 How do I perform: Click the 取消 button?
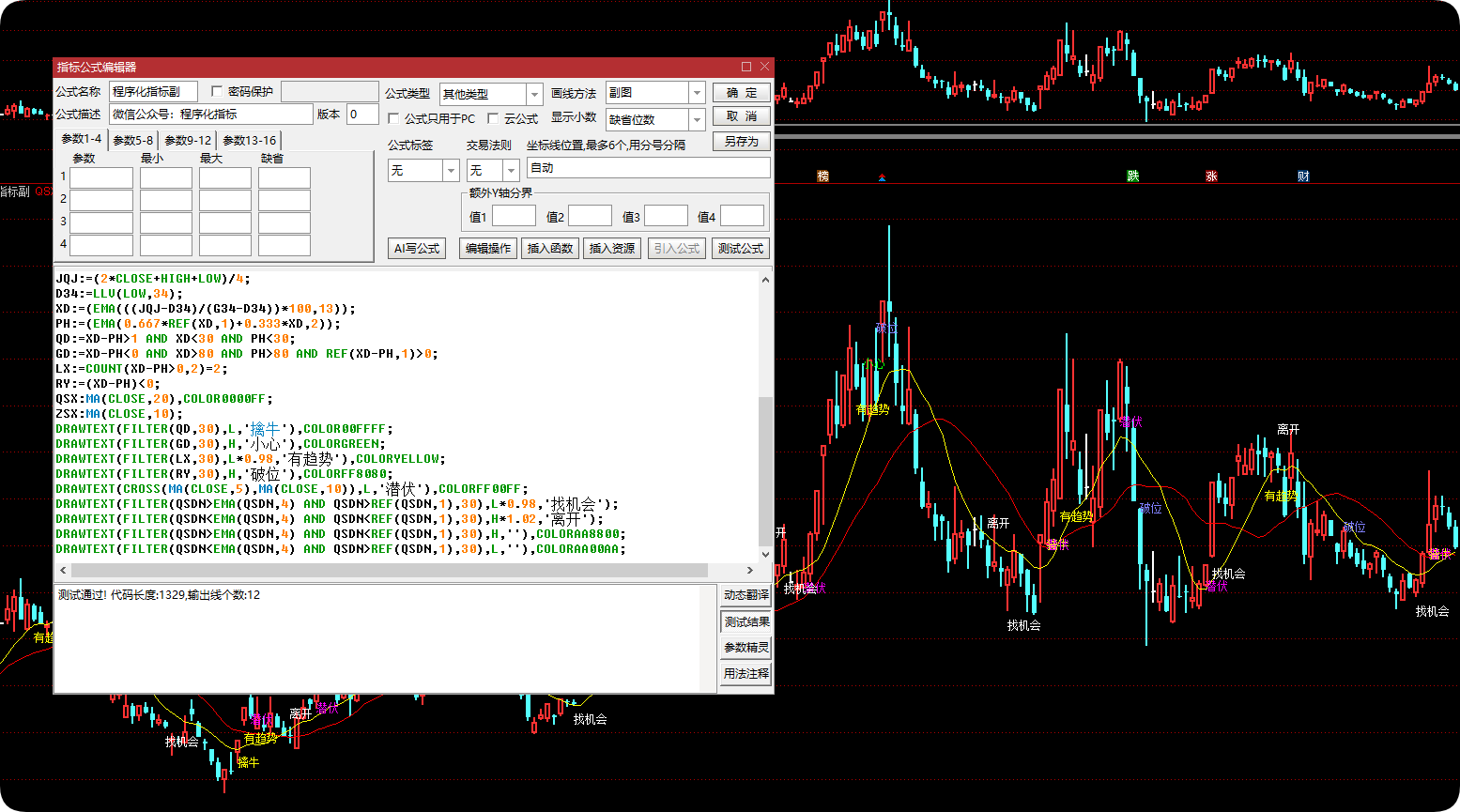click(742, 116)
